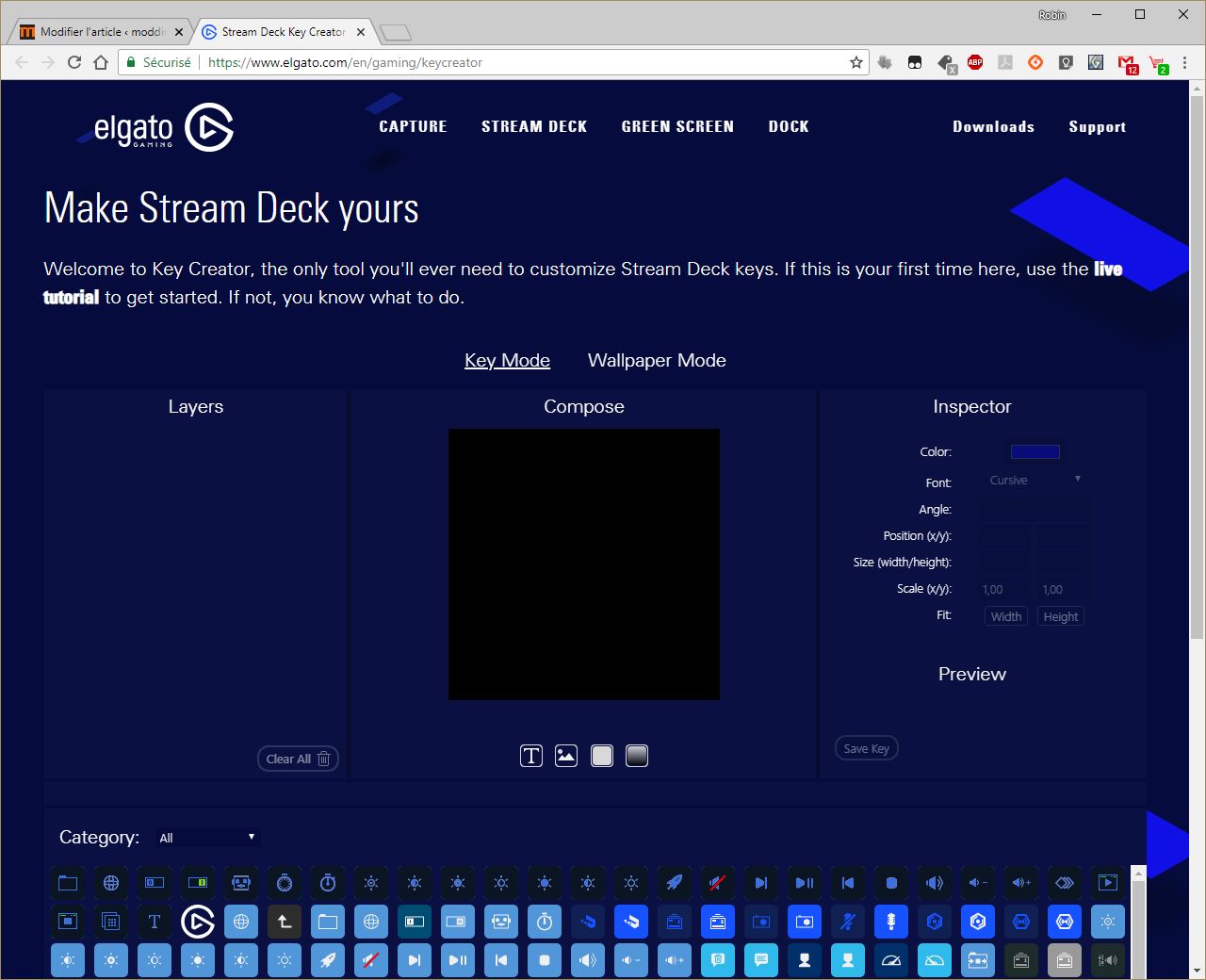
Task: Choose the dark speedometer gauge icon
Action: (x=891, y=960)
